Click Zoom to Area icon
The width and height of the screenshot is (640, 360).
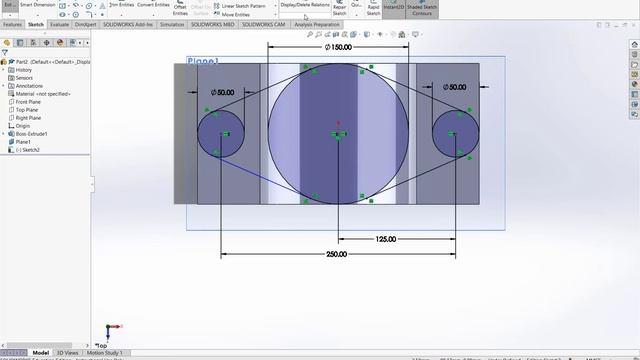pyautogui.click(x=318, y=35)
